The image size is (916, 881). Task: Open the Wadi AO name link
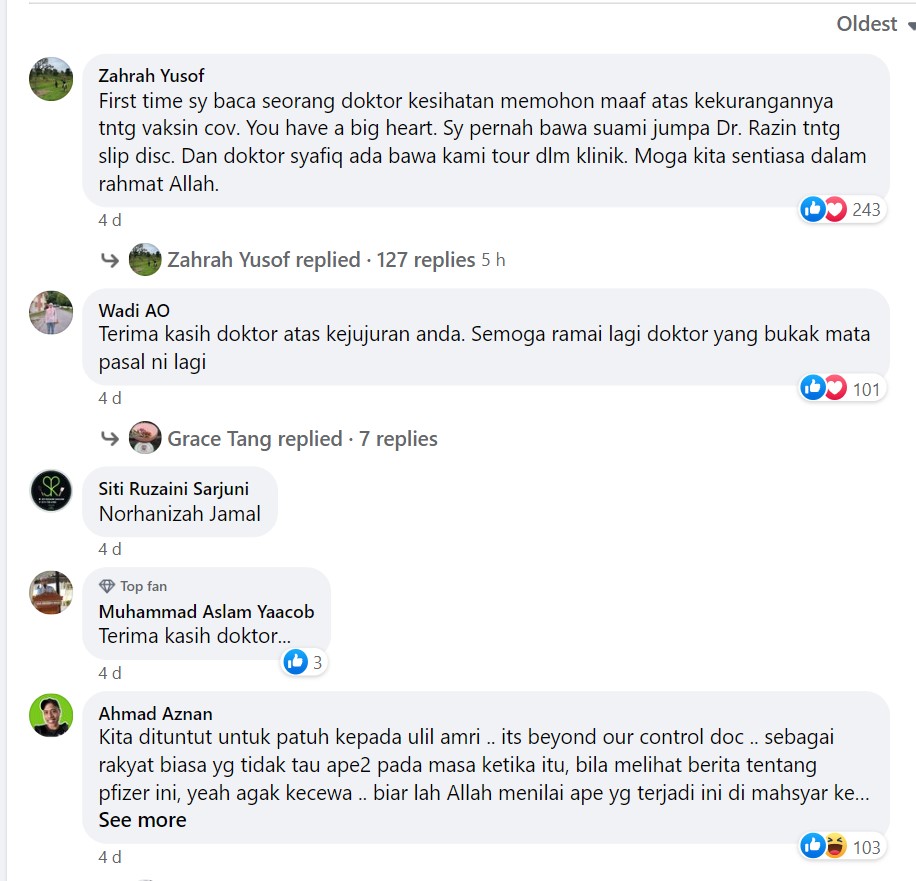click(x=134, y=310)
